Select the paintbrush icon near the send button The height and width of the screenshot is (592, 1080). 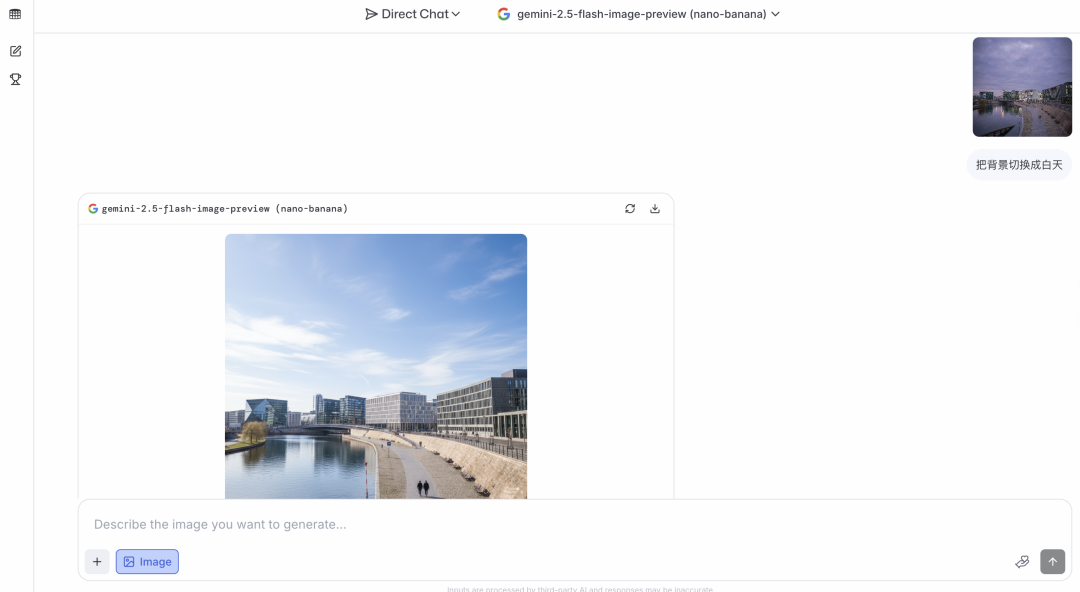(1022, 561)
